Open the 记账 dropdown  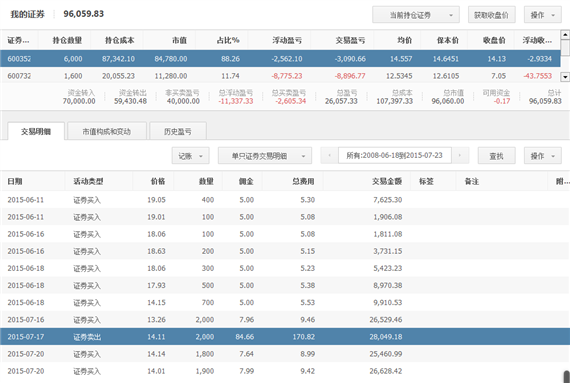pyautogui.click(x=190, y=156)
